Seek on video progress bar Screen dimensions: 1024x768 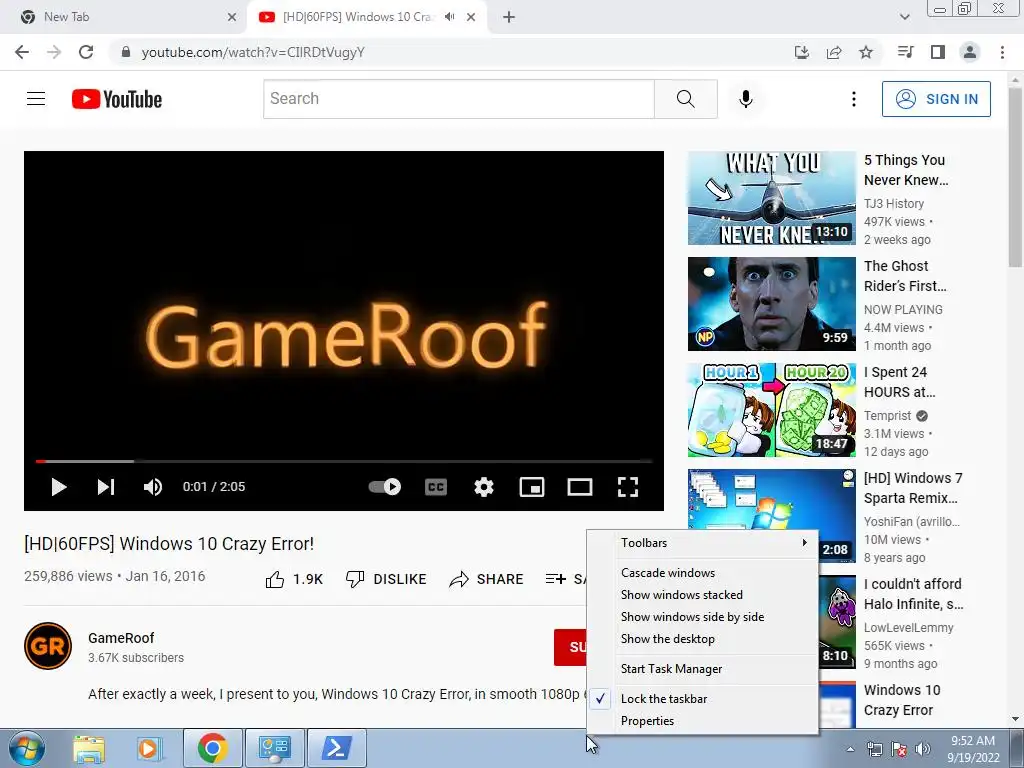coord(344,461)
